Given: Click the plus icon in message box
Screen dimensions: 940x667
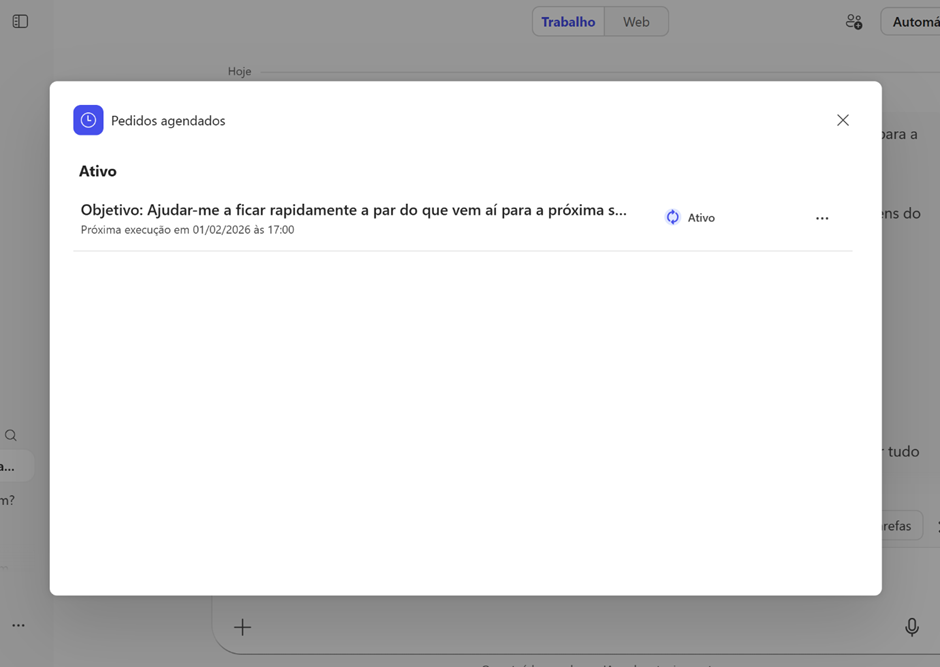Looking at the screenshot, I should point(242,627).
